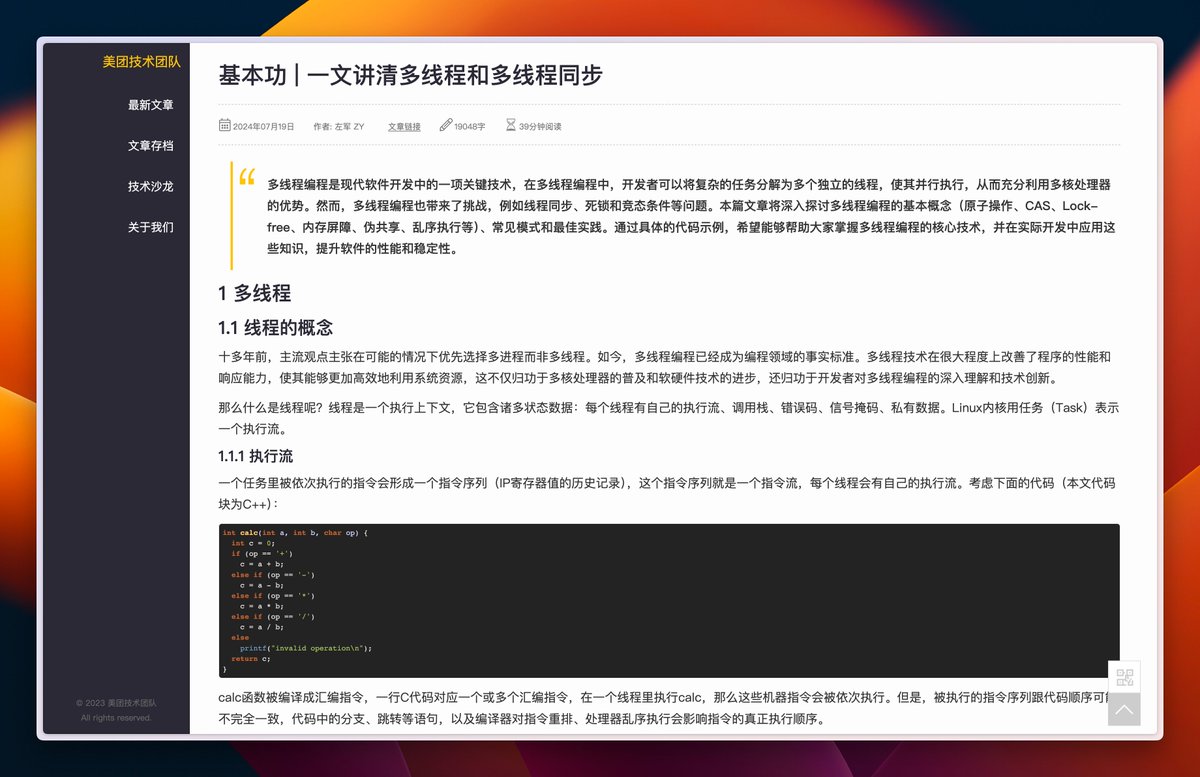Click the printf("invalid operation\n") code line
Screen dimensions: 1200x777
pyautogui.click(x=305, y=648)
